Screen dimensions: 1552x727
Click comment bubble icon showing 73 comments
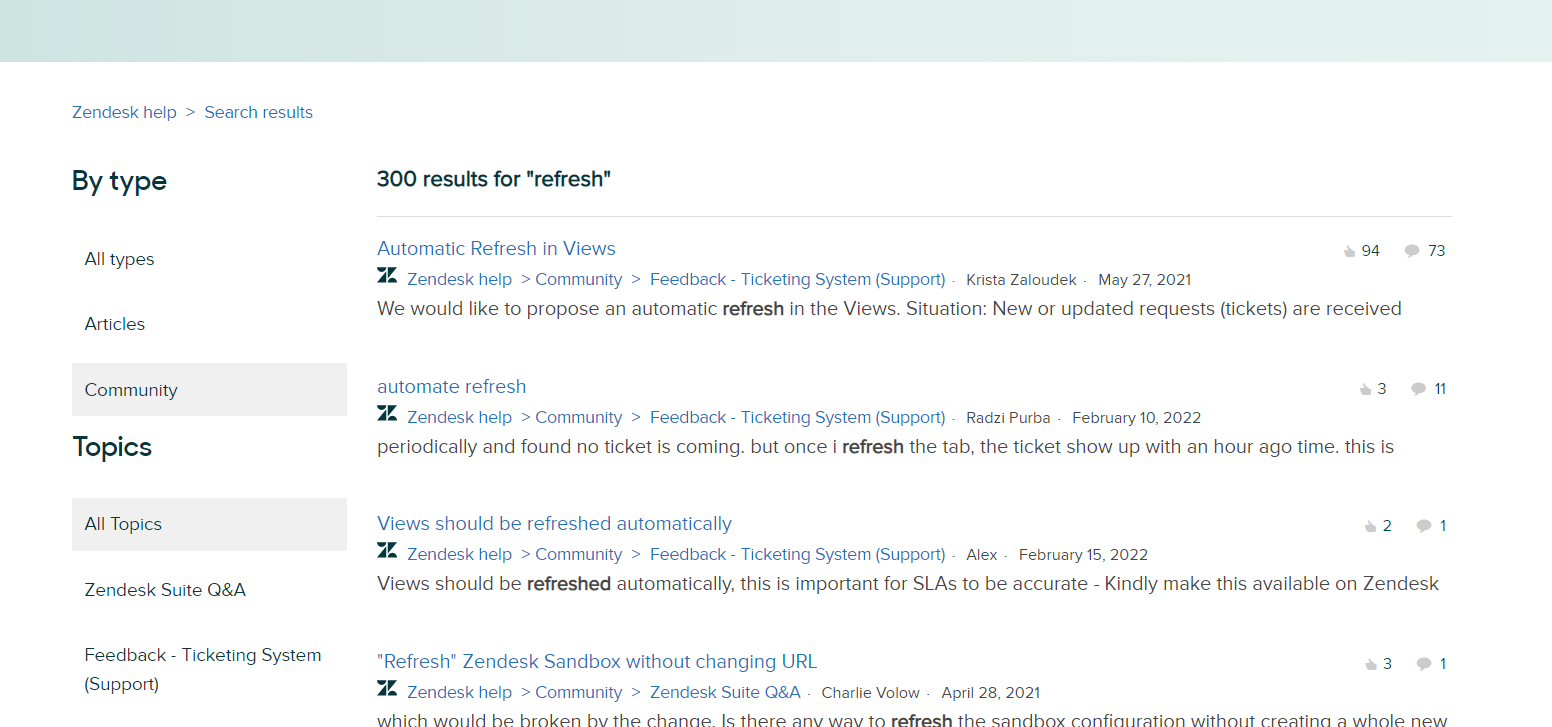click(1412, 251)
